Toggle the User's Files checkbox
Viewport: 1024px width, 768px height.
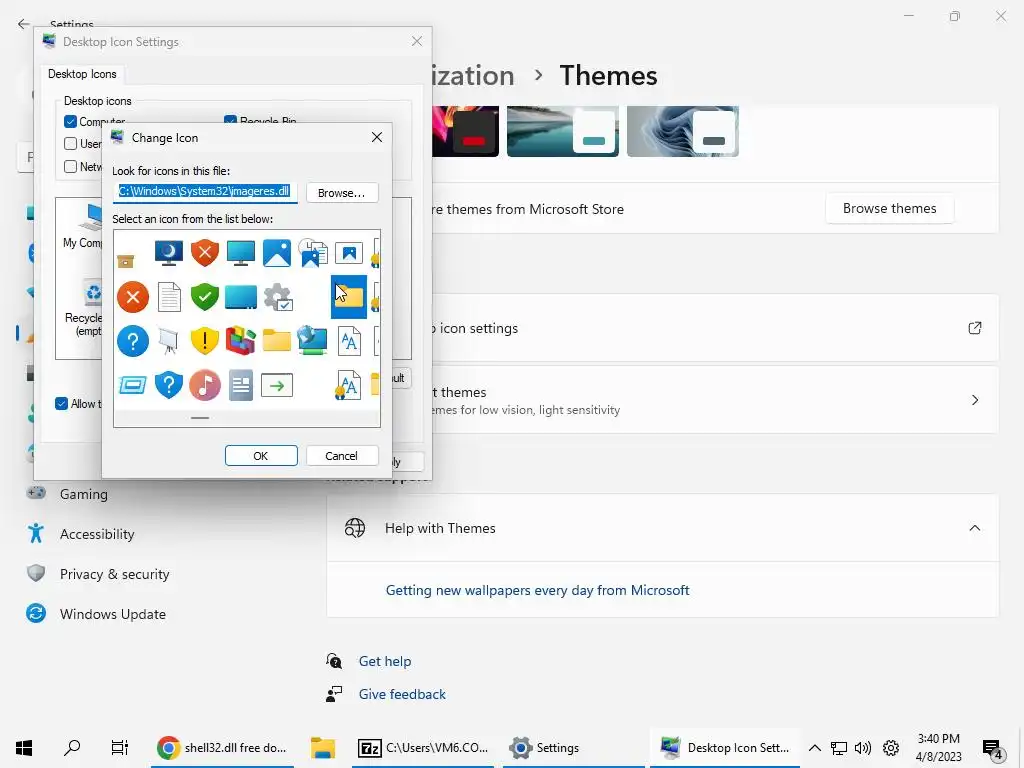point(71,144)
